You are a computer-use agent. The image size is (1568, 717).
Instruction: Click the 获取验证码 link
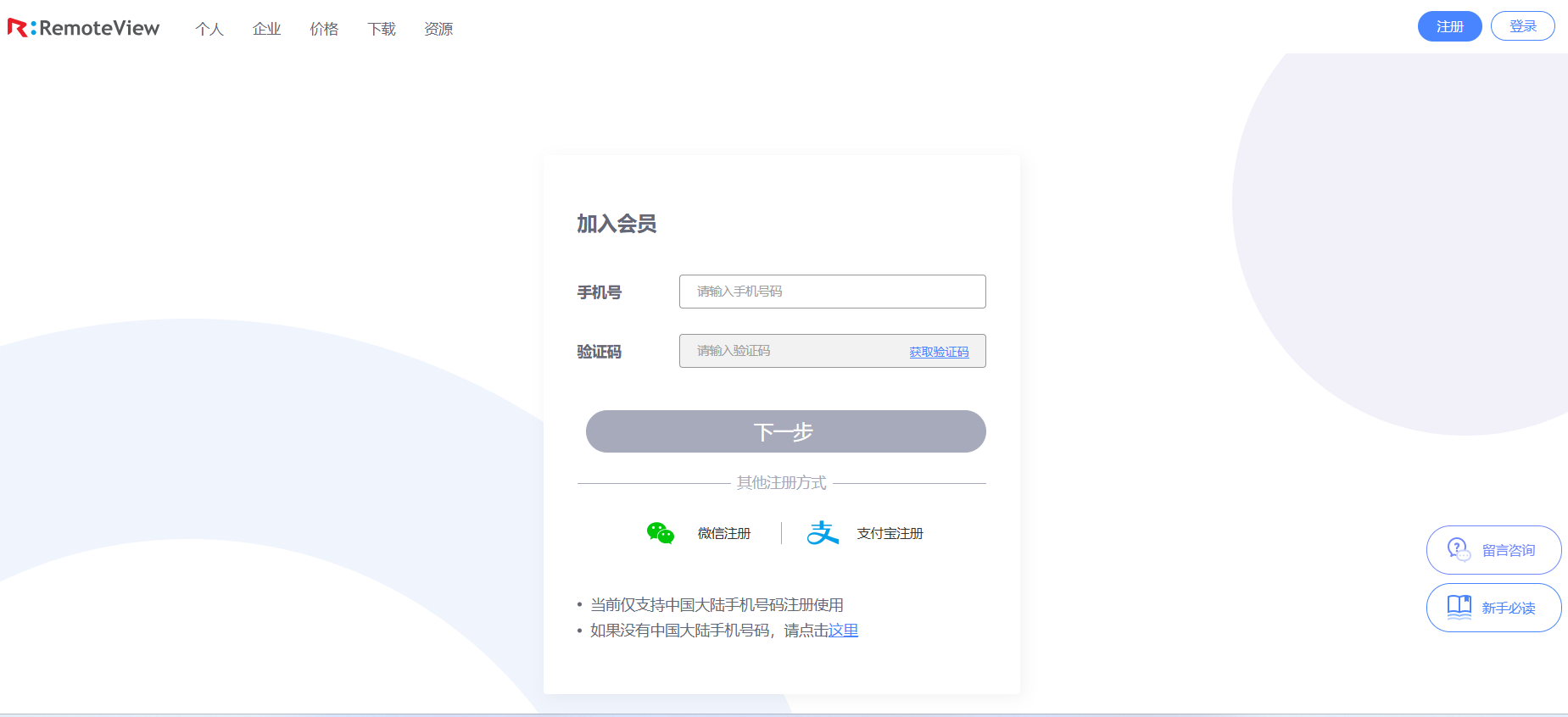click(x=939, y=352)
